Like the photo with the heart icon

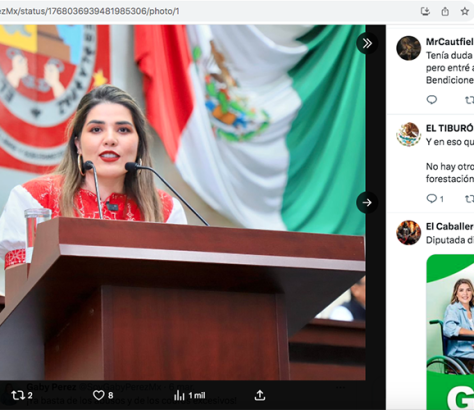98,395
